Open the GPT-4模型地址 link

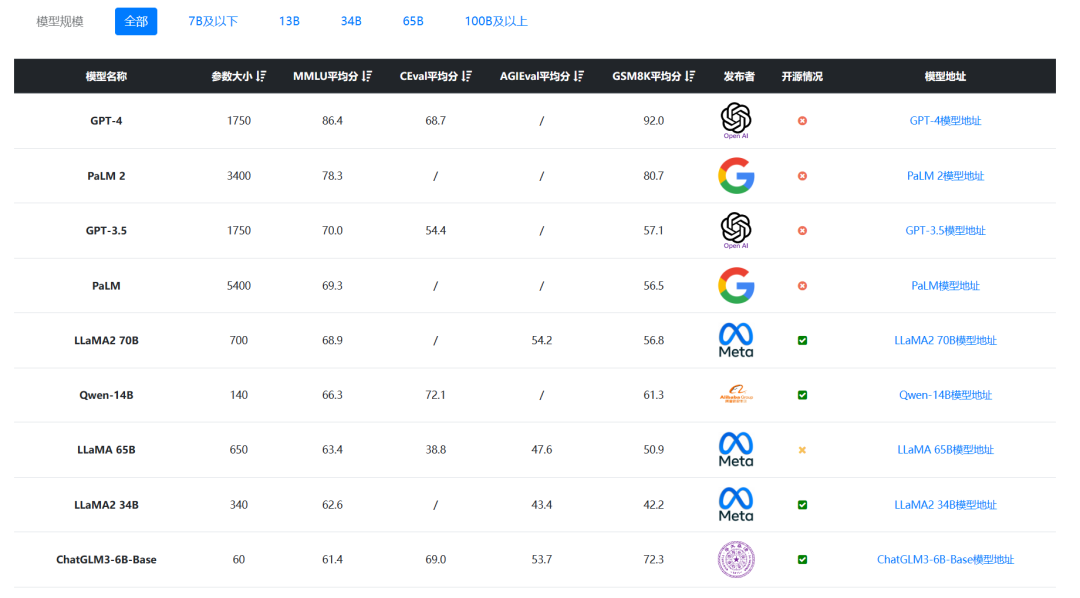point(945,121)
